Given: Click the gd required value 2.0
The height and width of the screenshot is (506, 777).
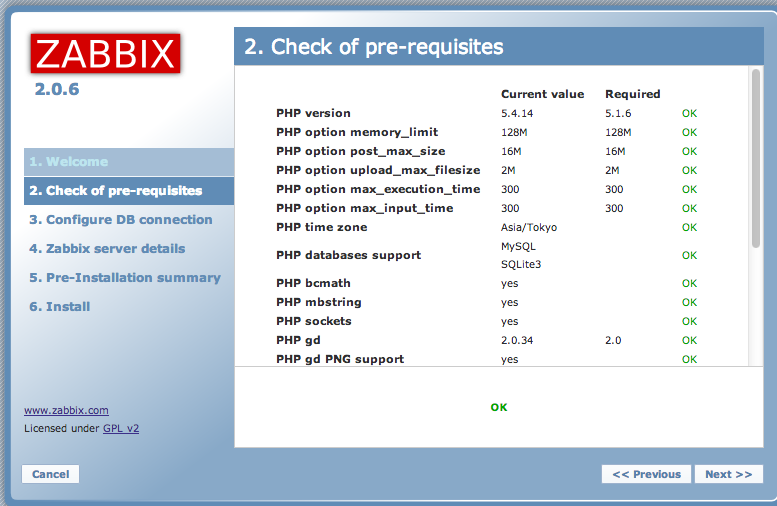Looking at the screenshot, I should point(613,340).
